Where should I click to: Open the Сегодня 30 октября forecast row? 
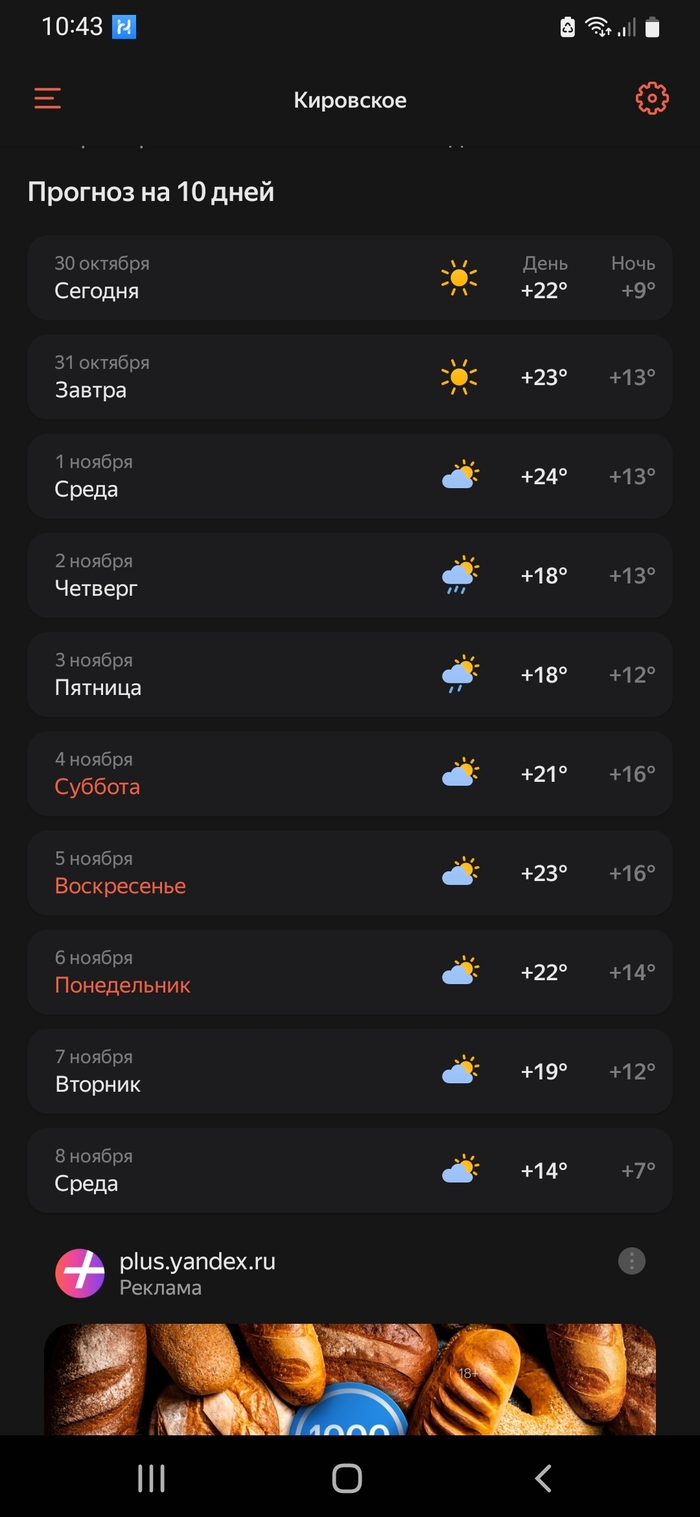click(x=350, y=277)
